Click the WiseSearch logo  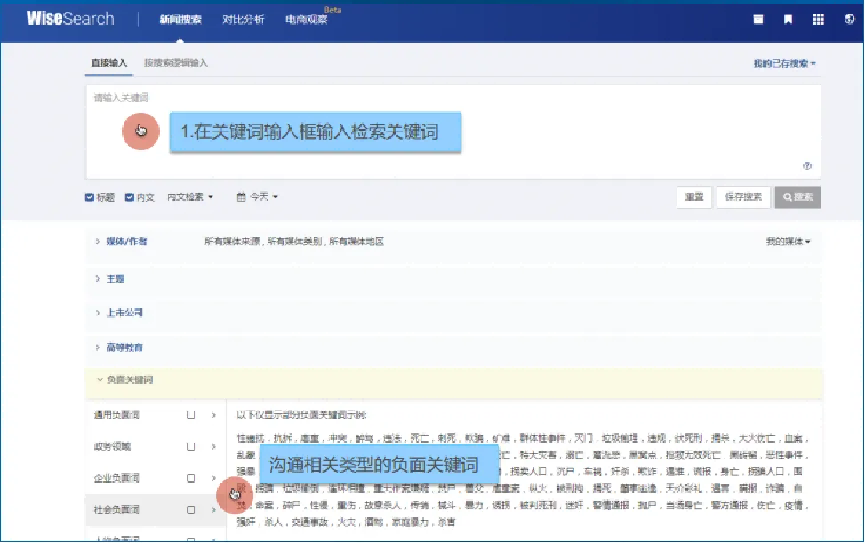[70, 19]
